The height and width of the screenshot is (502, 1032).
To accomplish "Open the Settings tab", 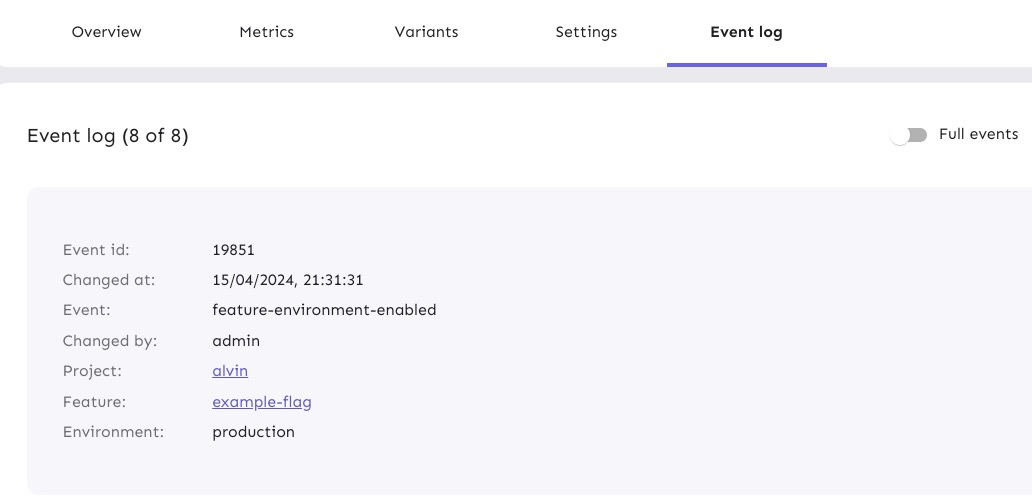I will click(x=586, y=32).
